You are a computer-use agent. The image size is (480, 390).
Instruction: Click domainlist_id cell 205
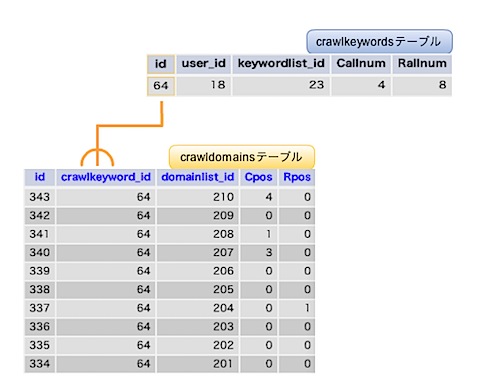point(198,290)
